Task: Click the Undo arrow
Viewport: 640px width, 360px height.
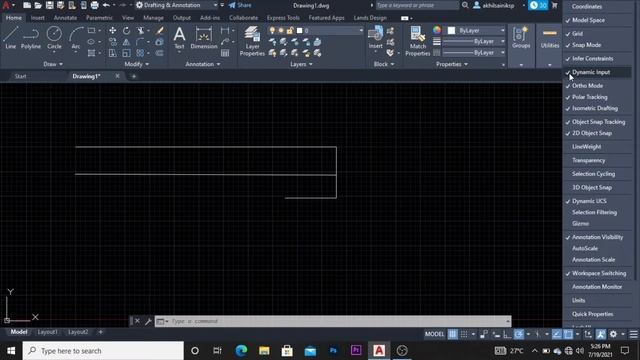Action: [x=106, y=5]
